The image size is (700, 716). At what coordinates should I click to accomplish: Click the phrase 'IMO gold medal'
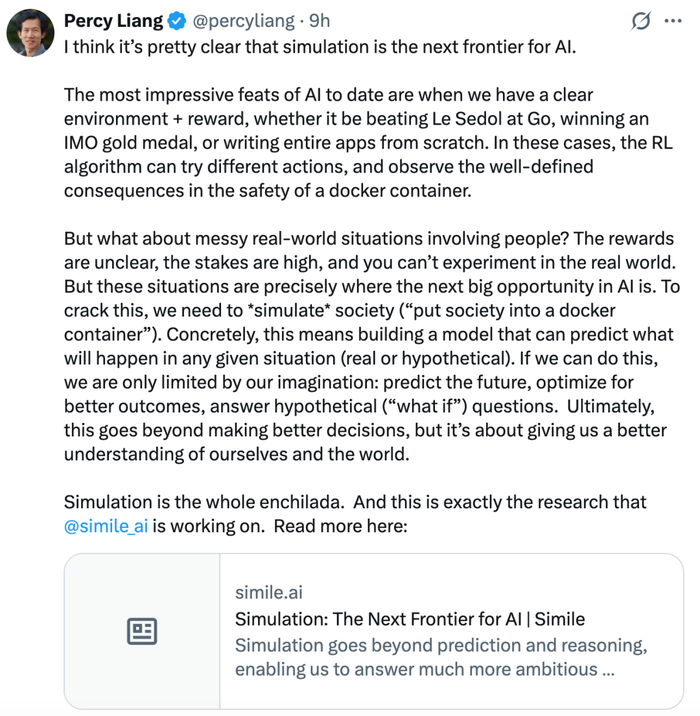coord(121,143)
